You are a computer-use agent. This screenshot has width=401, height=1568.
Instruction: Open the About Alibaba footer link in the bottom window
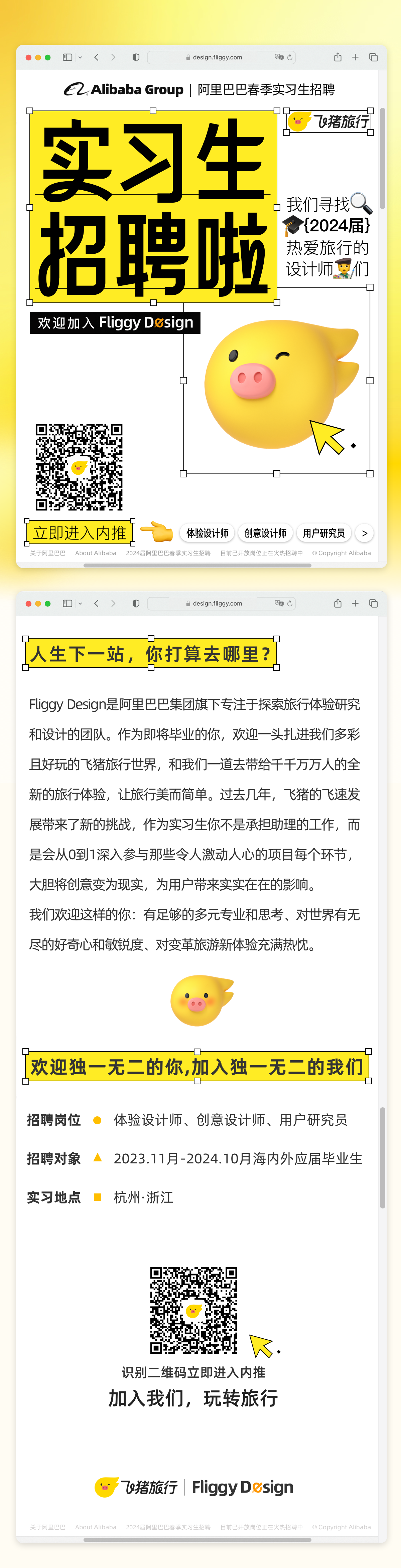pos(96,1527)
